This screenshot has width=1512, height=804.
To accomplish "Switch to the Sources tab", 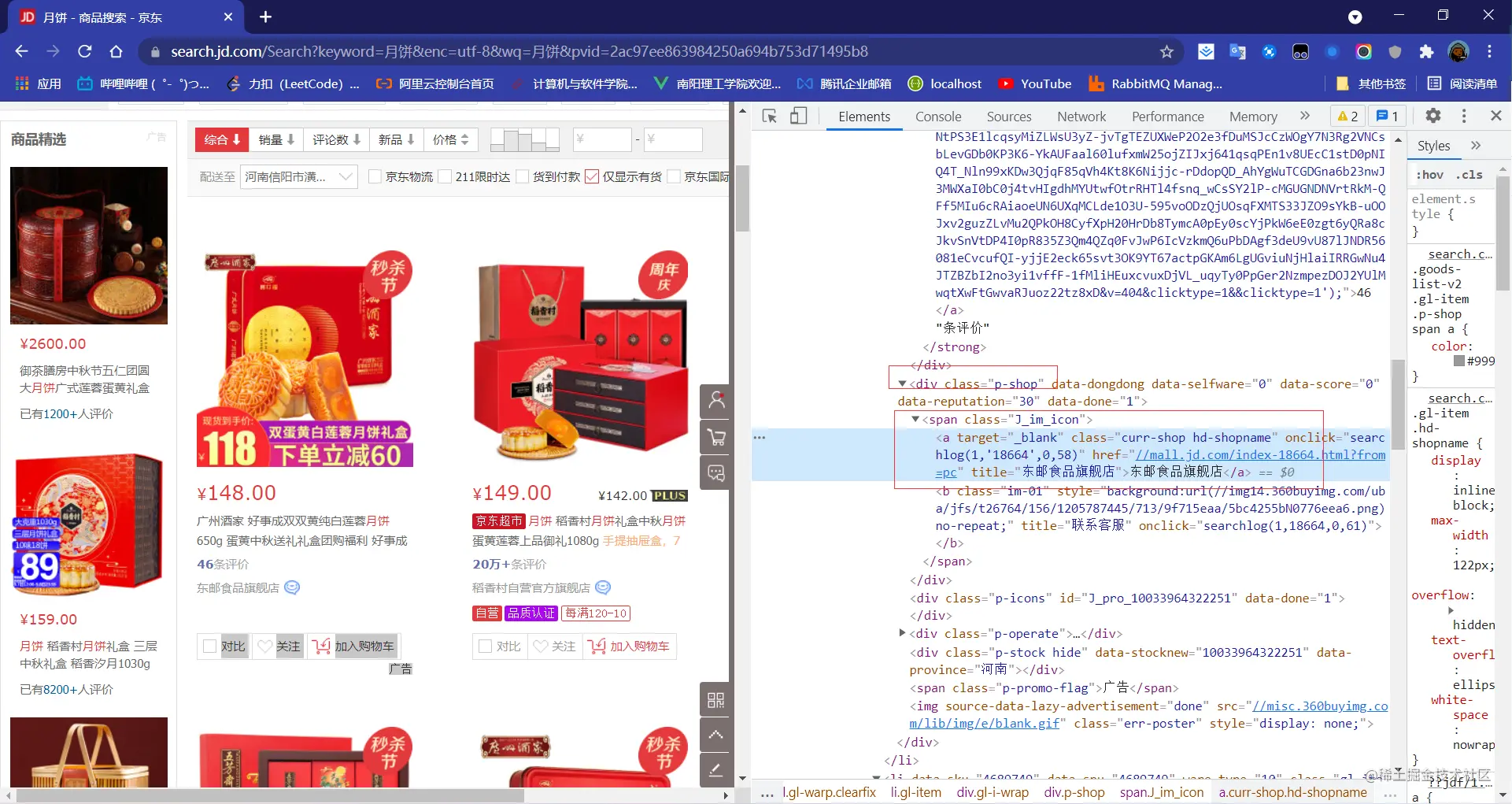I will pos(1009,117).
